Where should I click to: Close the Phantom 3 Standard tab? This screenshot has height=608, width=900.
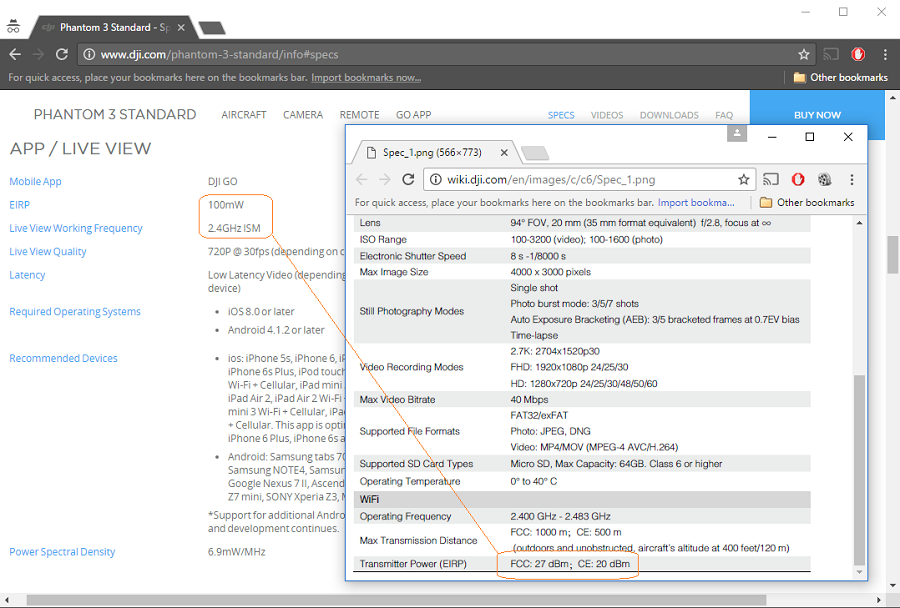click(x=181, y=28)
